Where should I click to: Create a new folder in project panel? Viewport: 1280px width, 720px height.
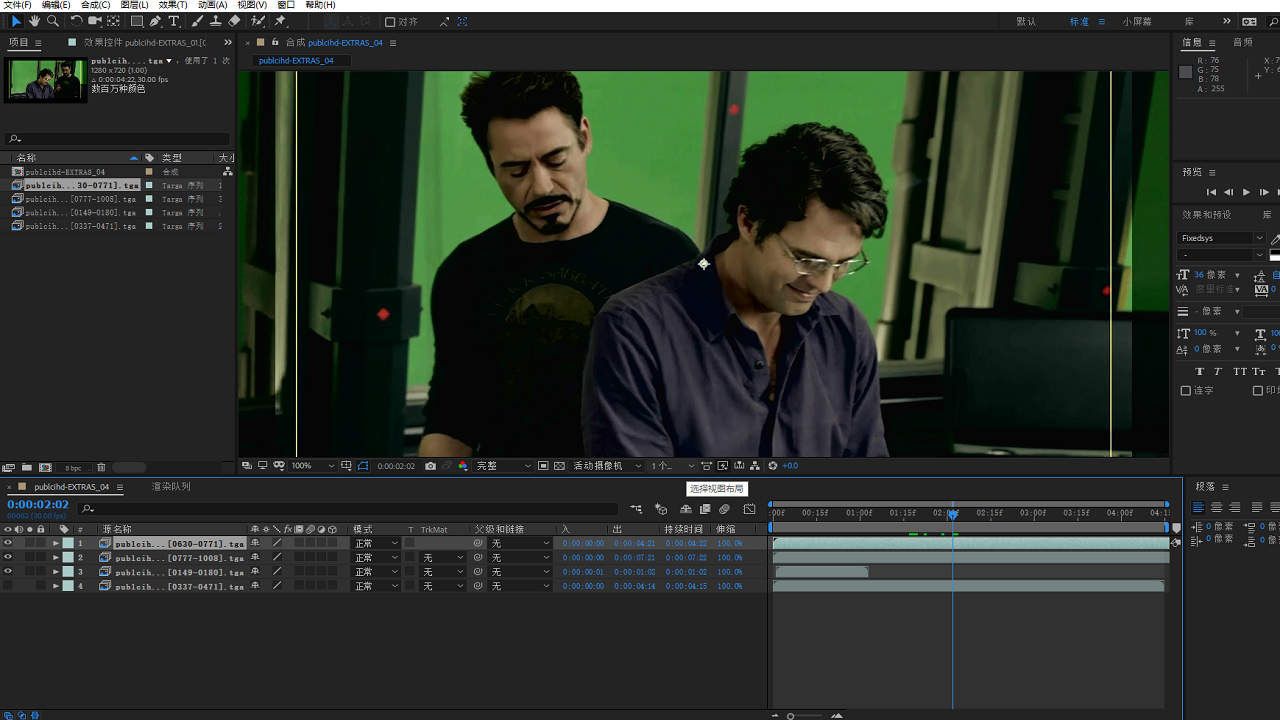click(27, 467)
